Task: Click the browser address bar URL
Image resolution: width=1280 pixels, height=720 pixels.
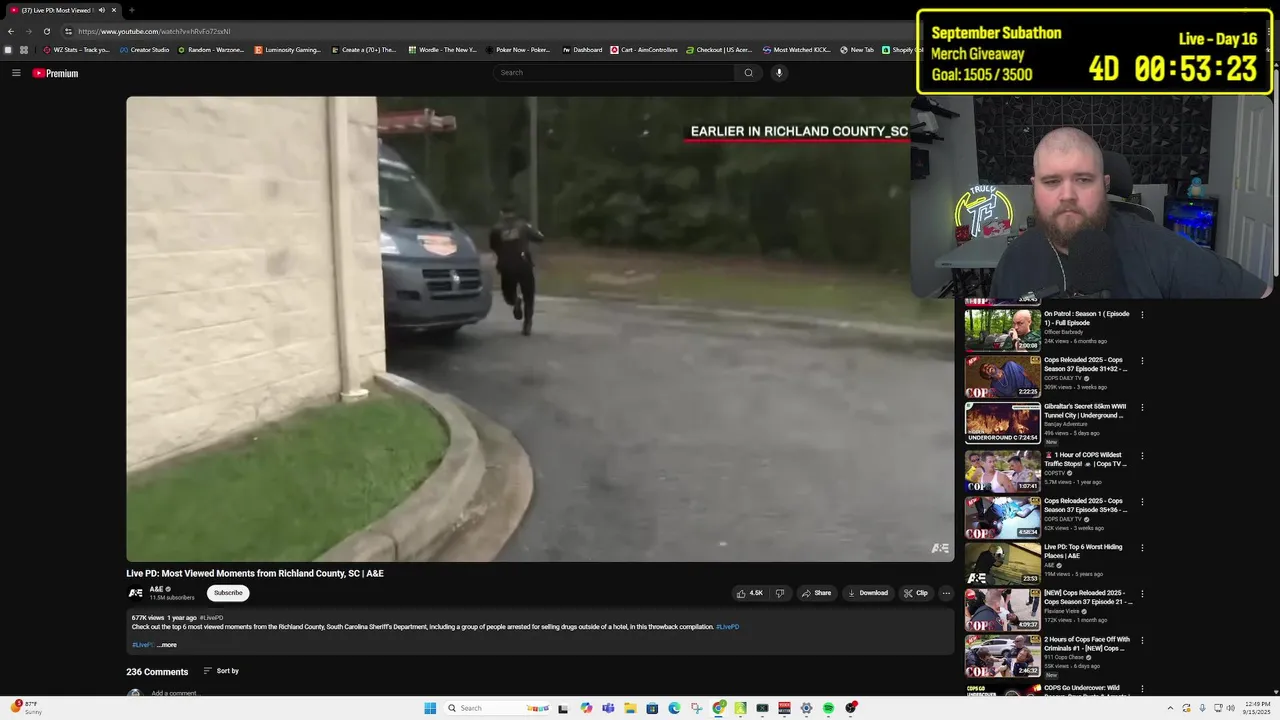Action: tap(154, 31)
